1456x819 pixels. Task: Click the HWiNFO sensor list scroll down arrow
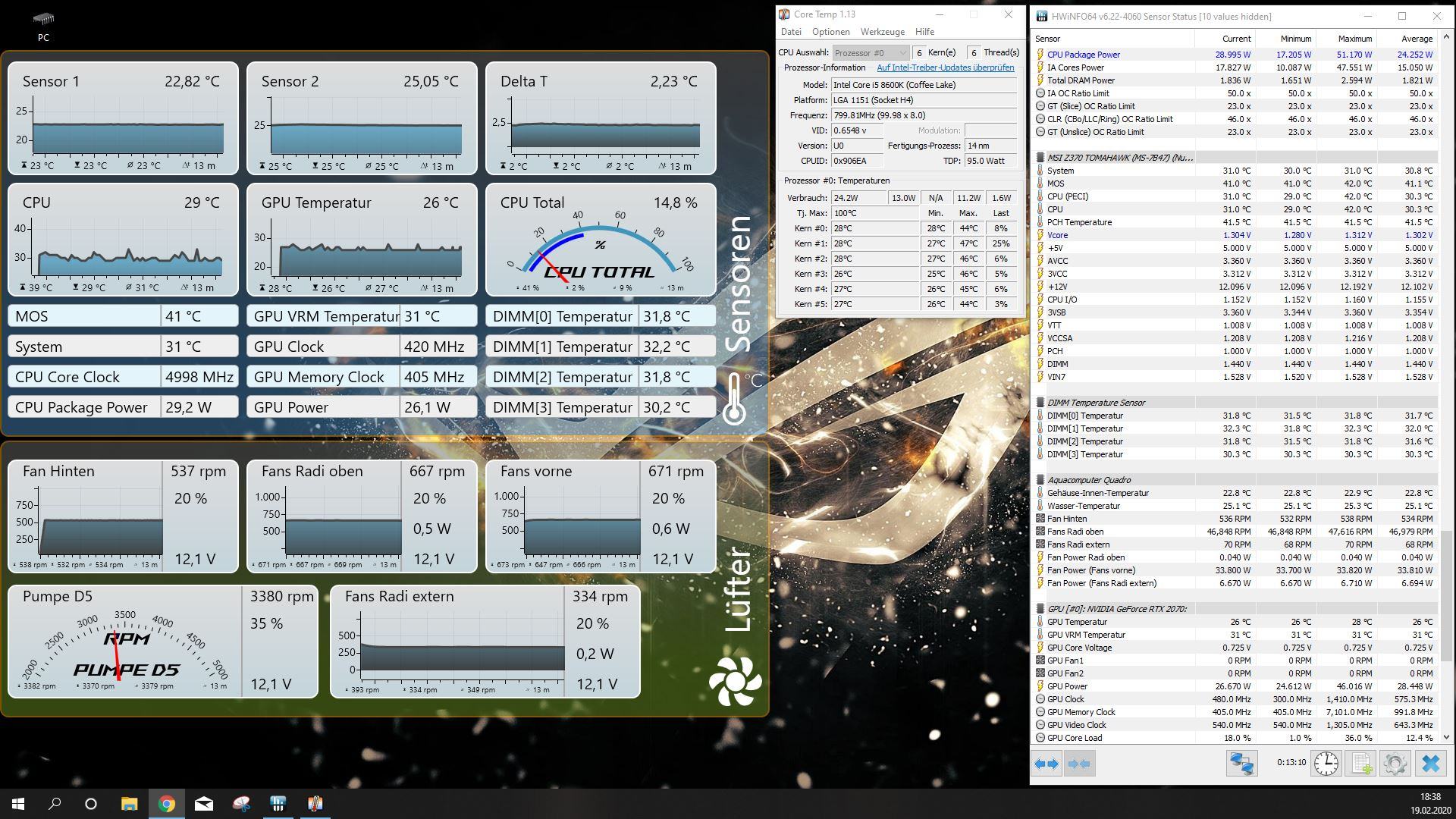tap(1446, 737)
